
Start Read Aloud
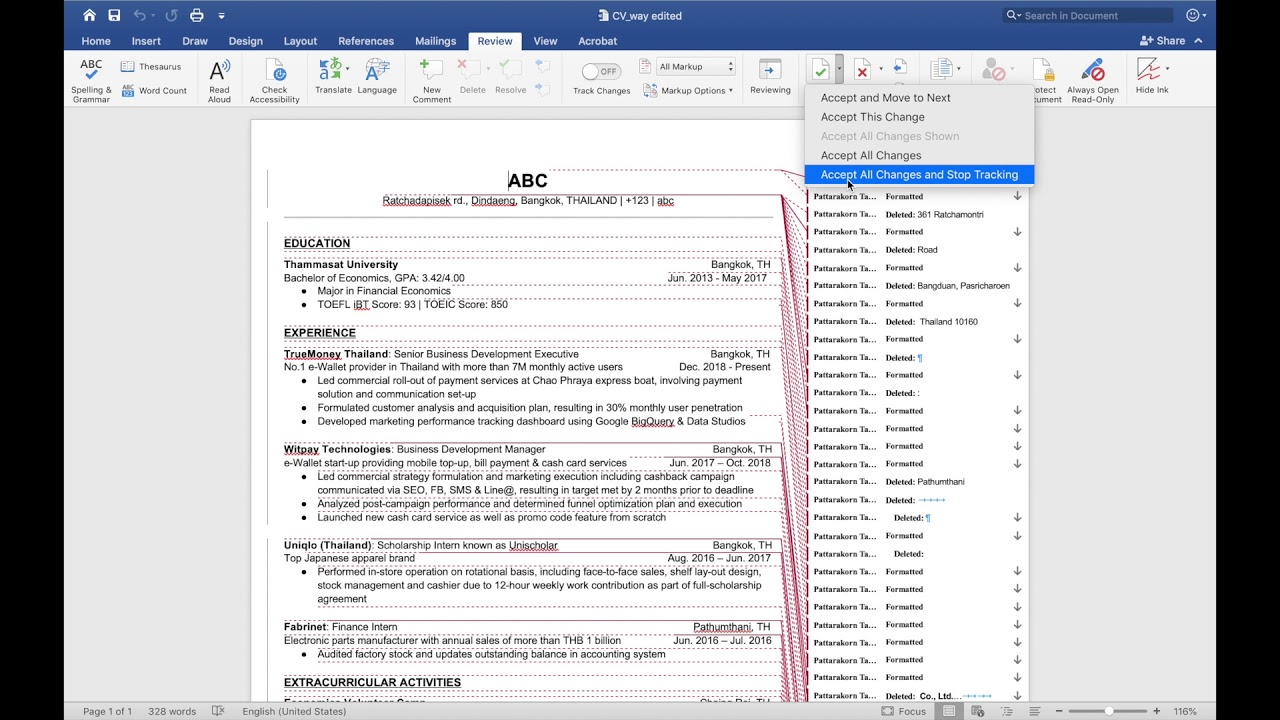click(219, 80)
